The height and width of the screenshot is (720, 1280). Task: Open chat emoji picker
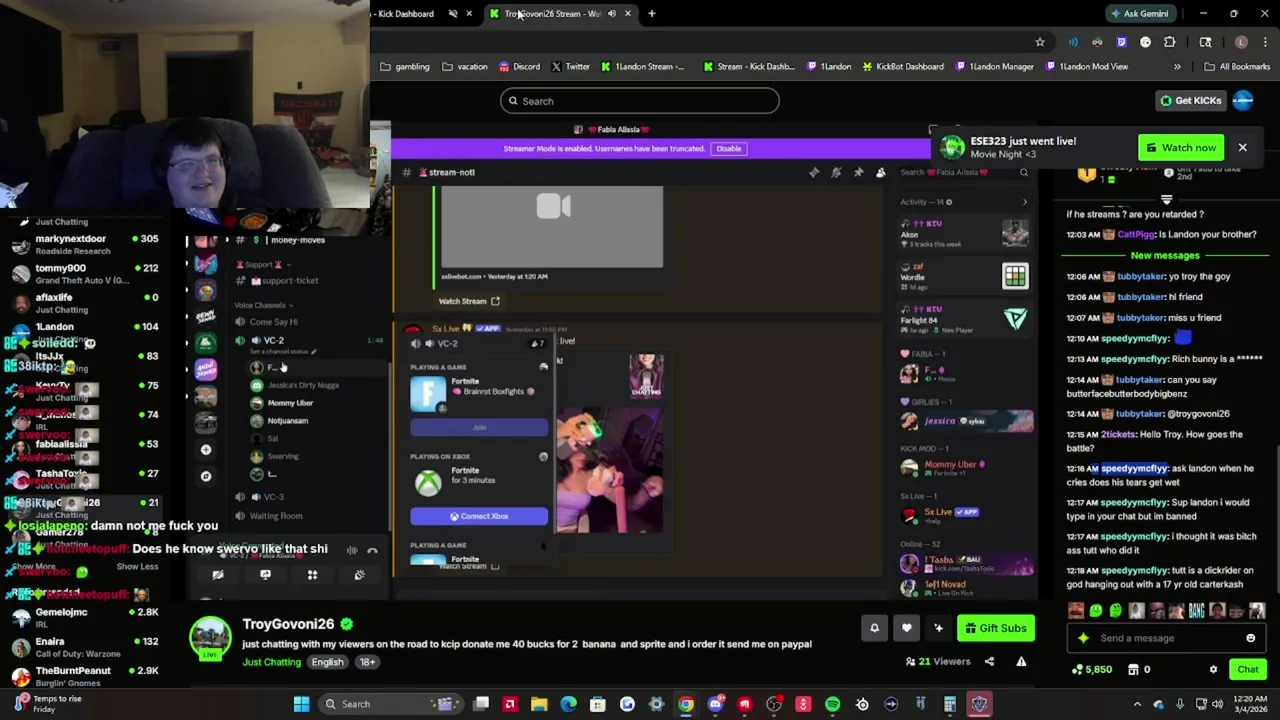click(x=1250, y=638)
